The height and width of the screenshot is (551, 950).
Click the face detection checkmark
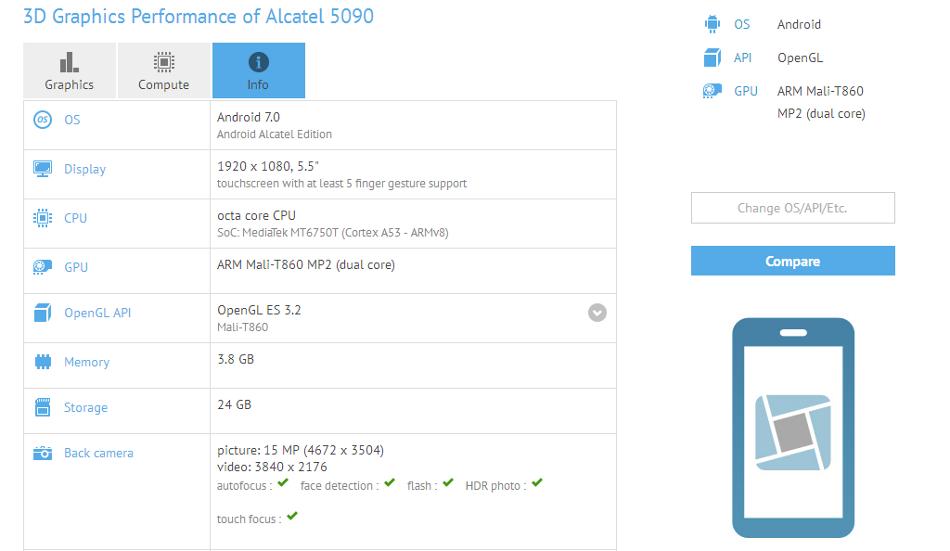click(390, 483)
